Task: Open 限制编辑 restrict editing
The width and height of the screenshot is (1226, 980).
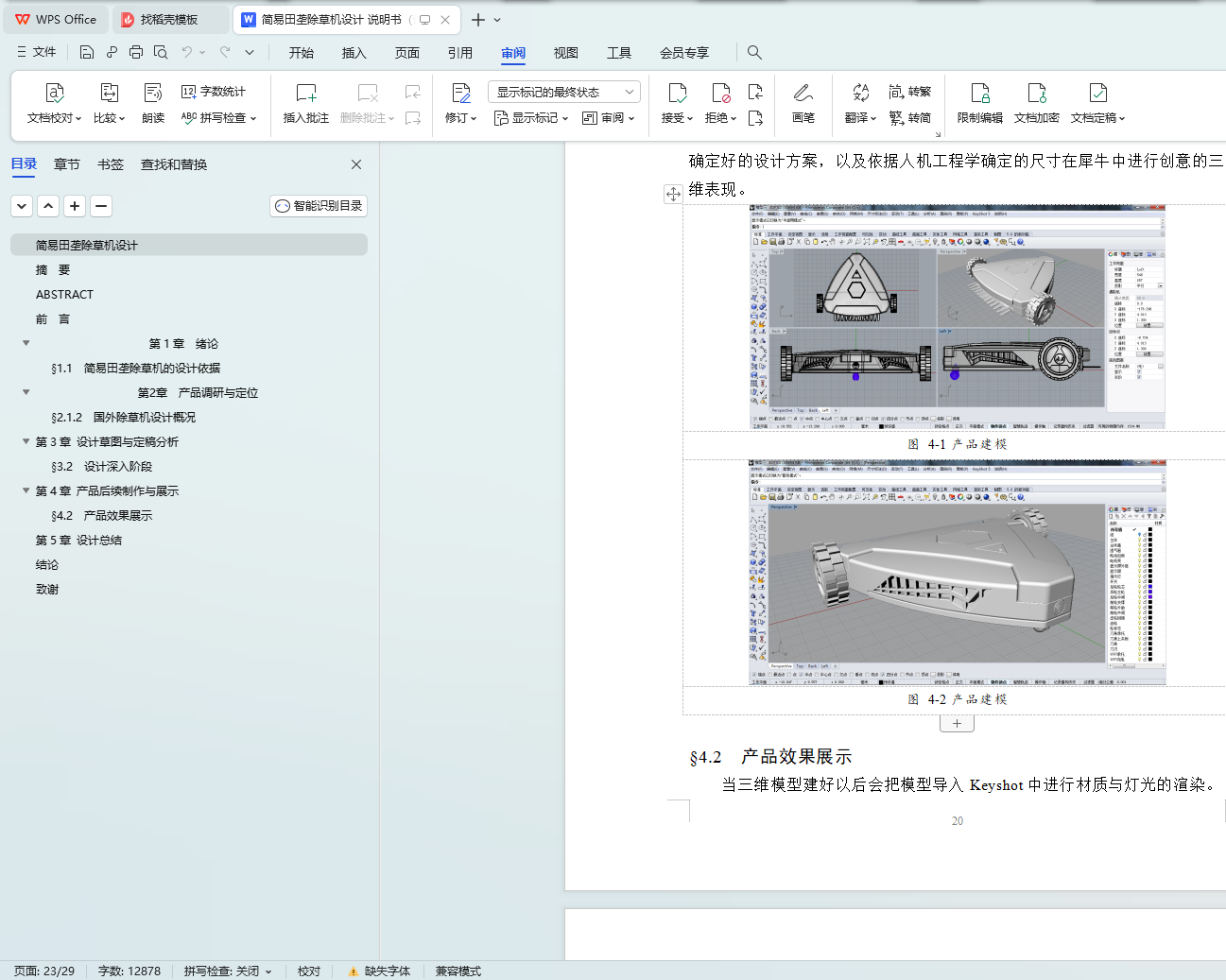Action: tap(980, 104)
